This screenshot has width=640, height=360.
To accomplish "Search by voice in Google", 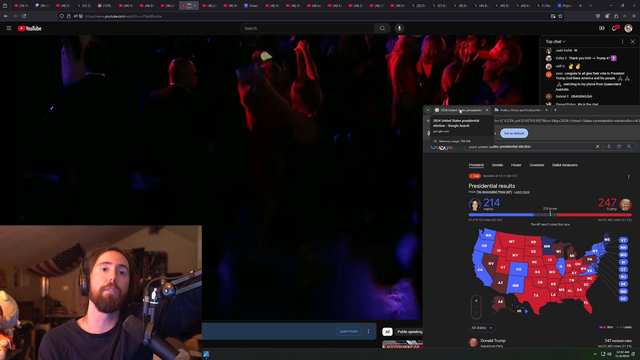I will 609,147.
